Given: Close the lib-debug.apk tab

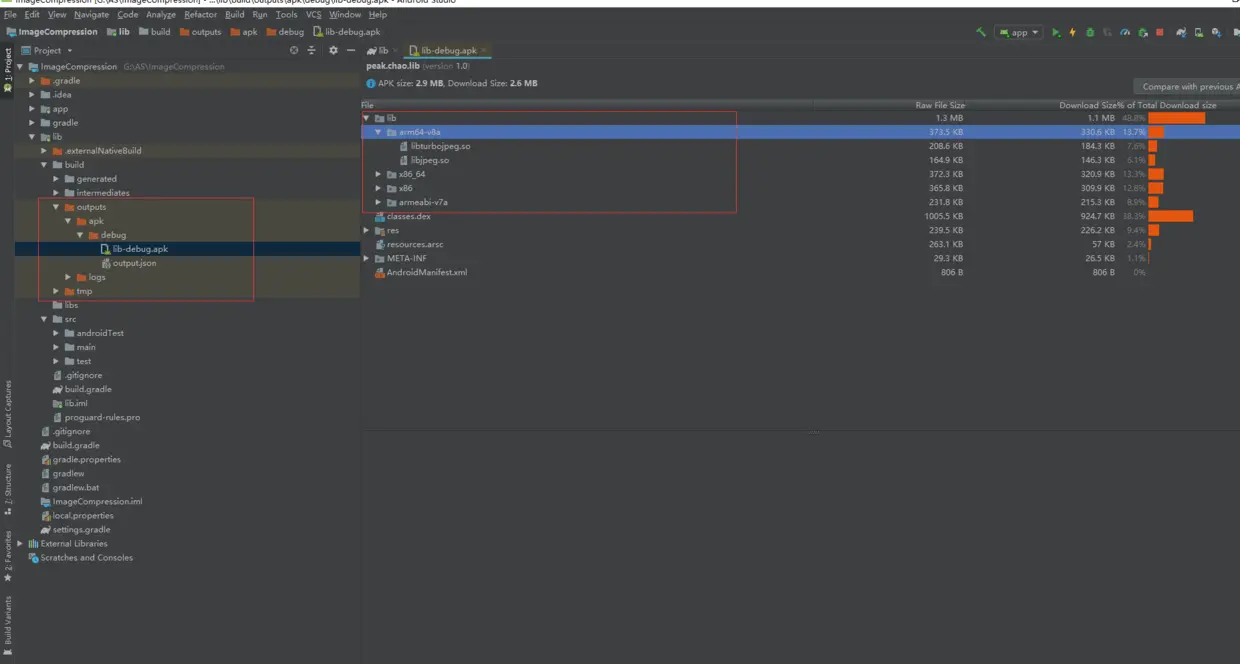Looking at the screenshot, I should [484, 50].
